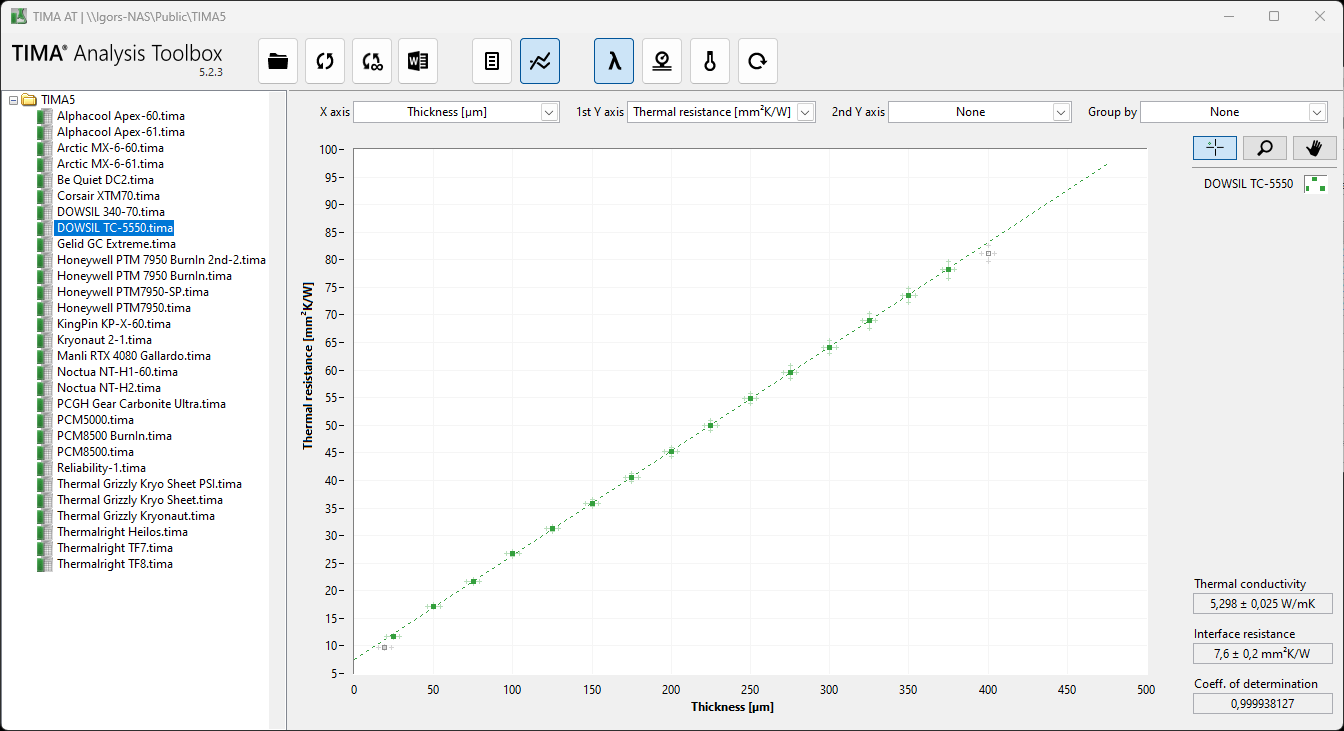This screenshot has height=731, width=1344.
Task: Activate the magnifier zoom tool
Action: pos(1265,148)
